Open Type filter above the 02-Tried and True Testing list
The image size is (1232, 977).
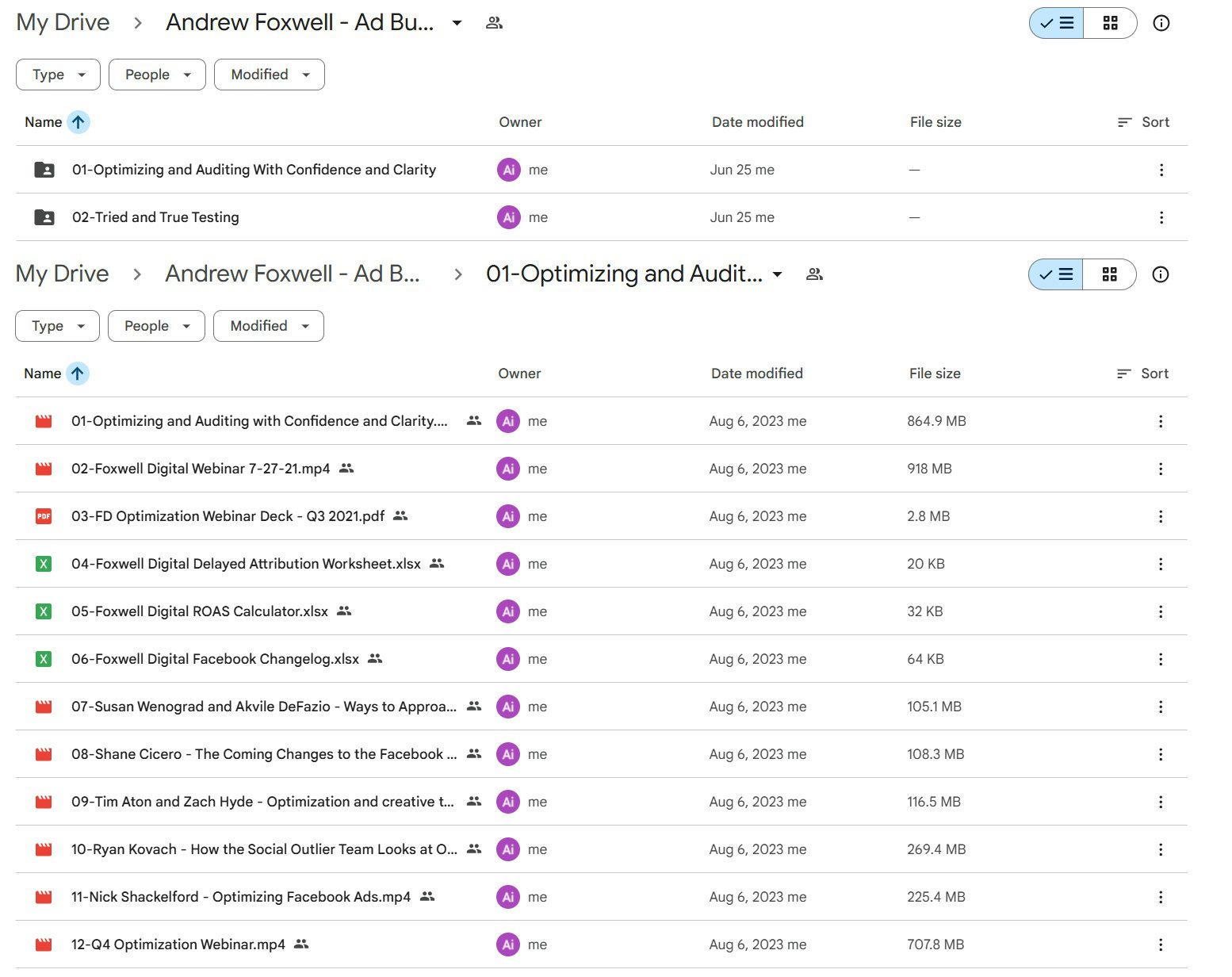58,75
